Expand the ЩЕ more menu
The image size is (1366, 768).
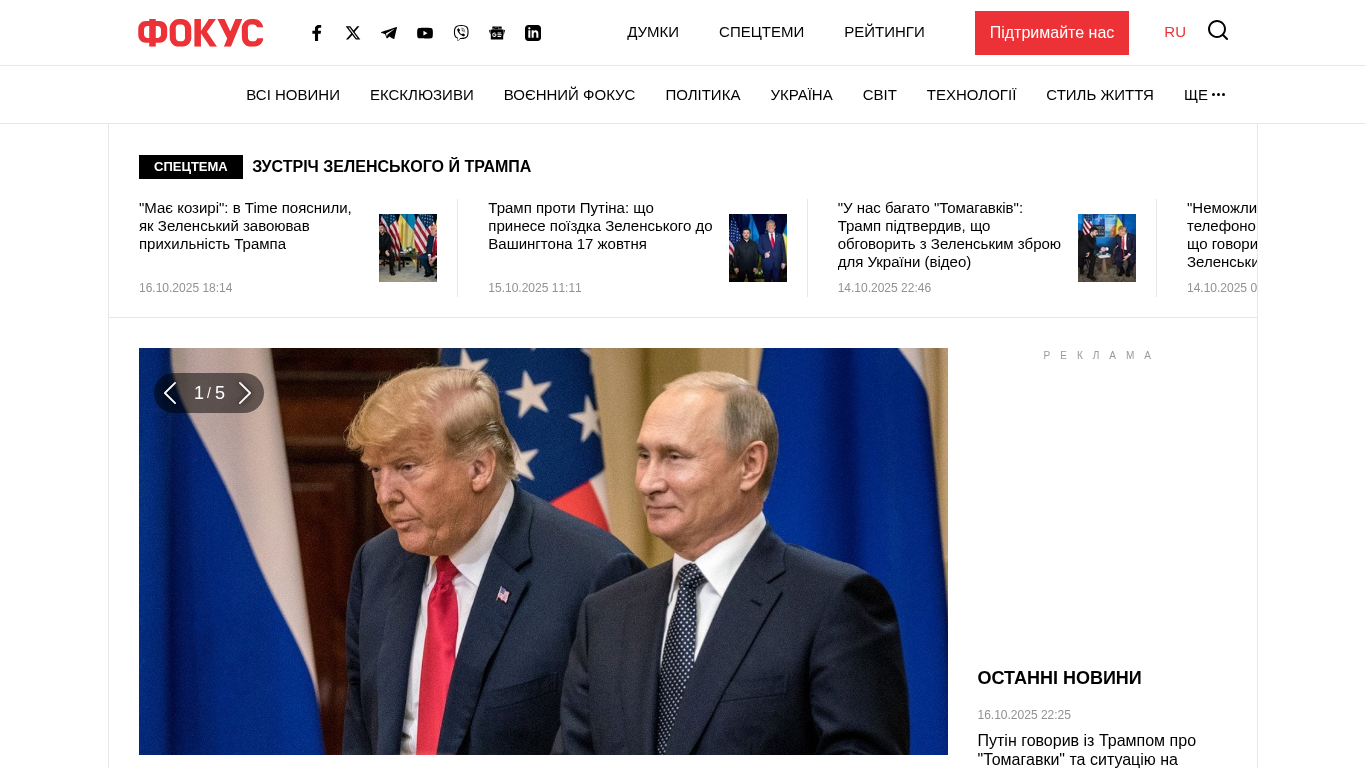1204,95
